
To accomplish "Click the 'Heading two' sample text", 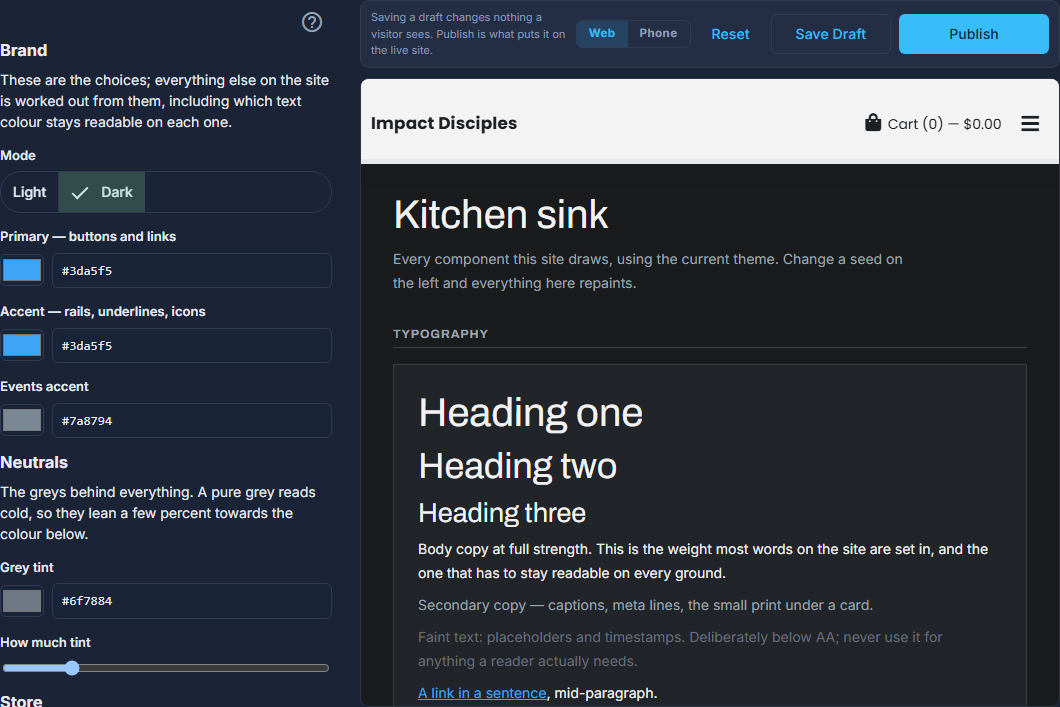I will (517, 466).
